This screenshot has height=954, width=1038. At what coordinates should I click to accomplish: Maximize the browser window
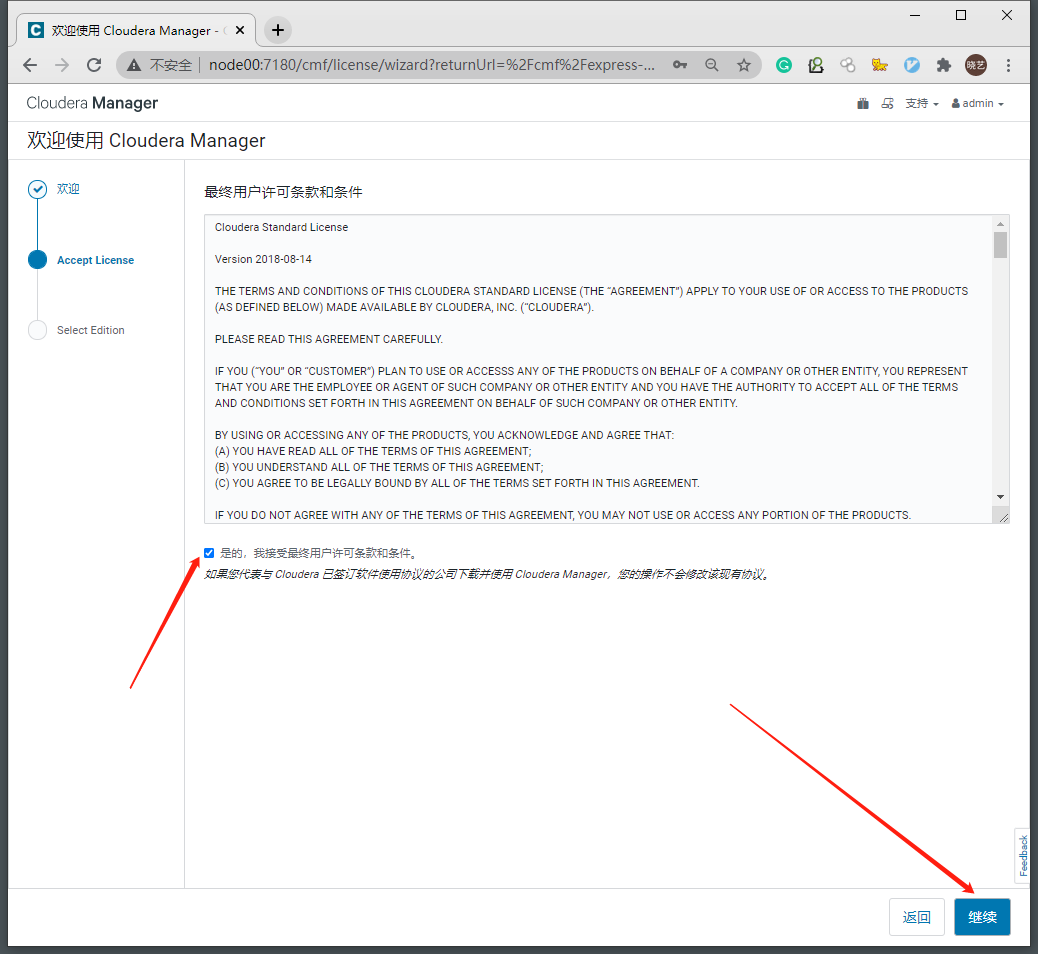(961, 15)
